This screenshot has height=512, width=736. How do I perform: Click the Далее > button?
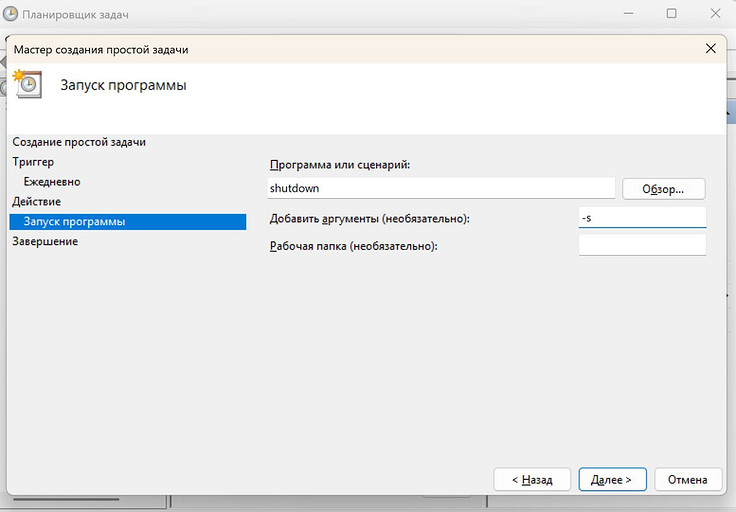point(613,480)
